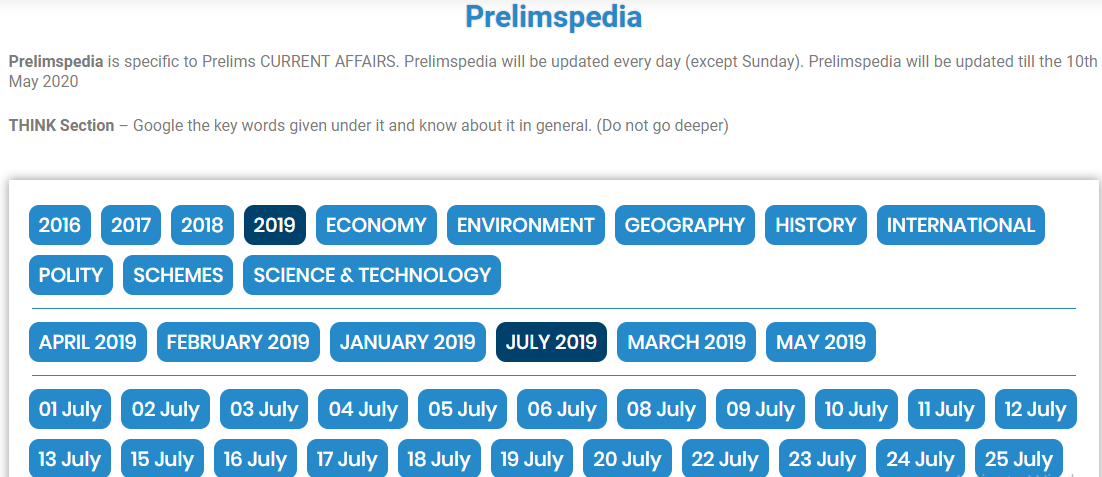The image size is (1102, 477).
Task: Open the 20 July entry
Action: [x=628, y=459]
